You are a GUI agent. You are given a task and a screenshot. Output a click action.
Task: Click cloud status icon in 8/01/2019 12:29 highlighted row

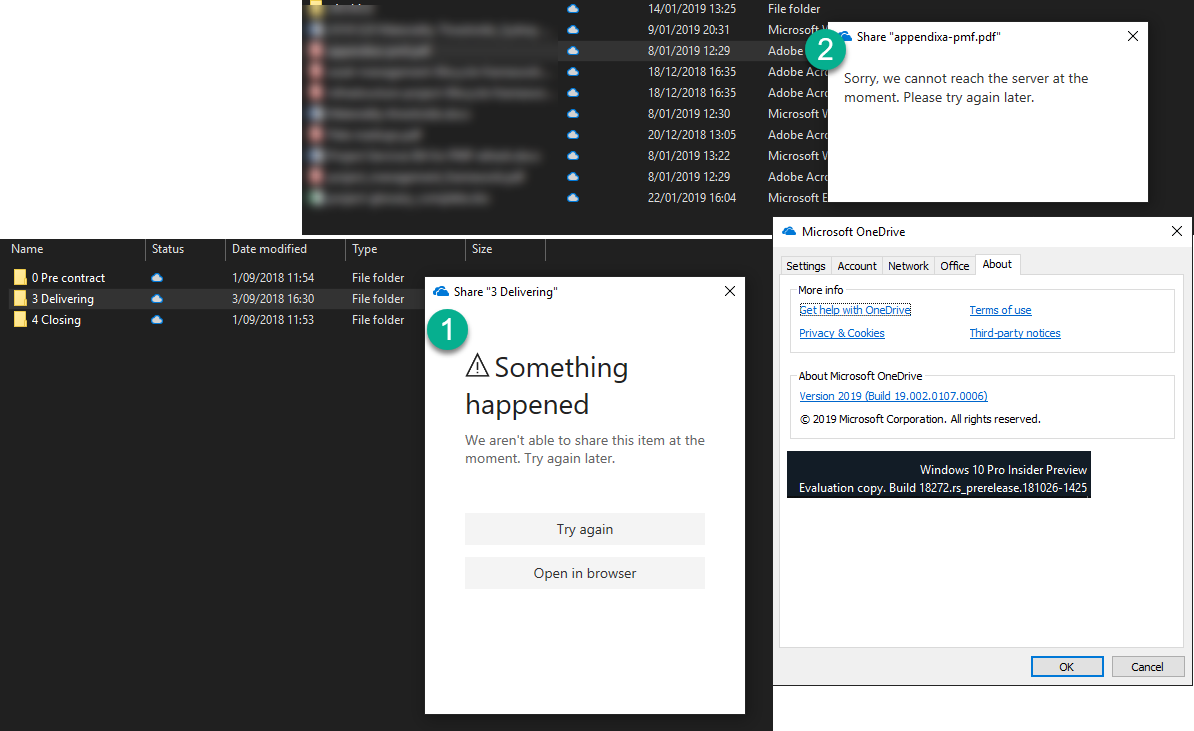click(x=573, y=51)
